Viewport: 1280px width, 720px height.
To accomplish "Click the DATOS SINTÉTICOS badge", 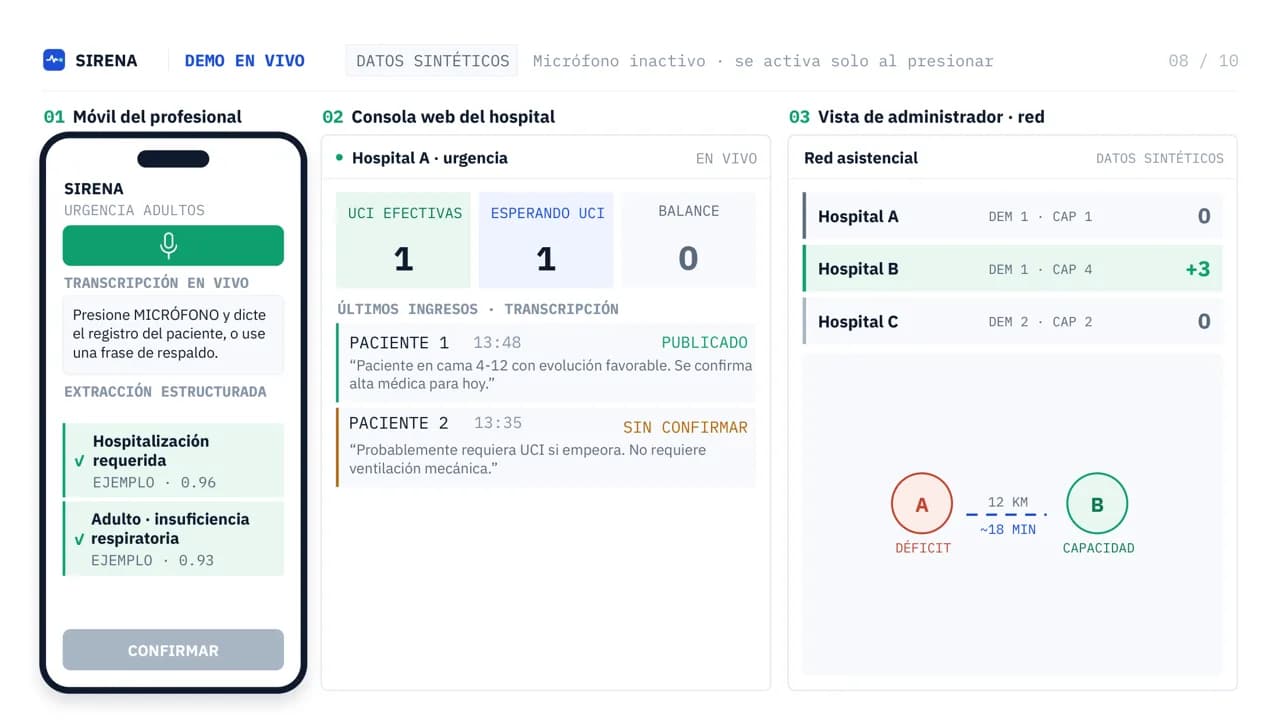I will pos(432,60).
